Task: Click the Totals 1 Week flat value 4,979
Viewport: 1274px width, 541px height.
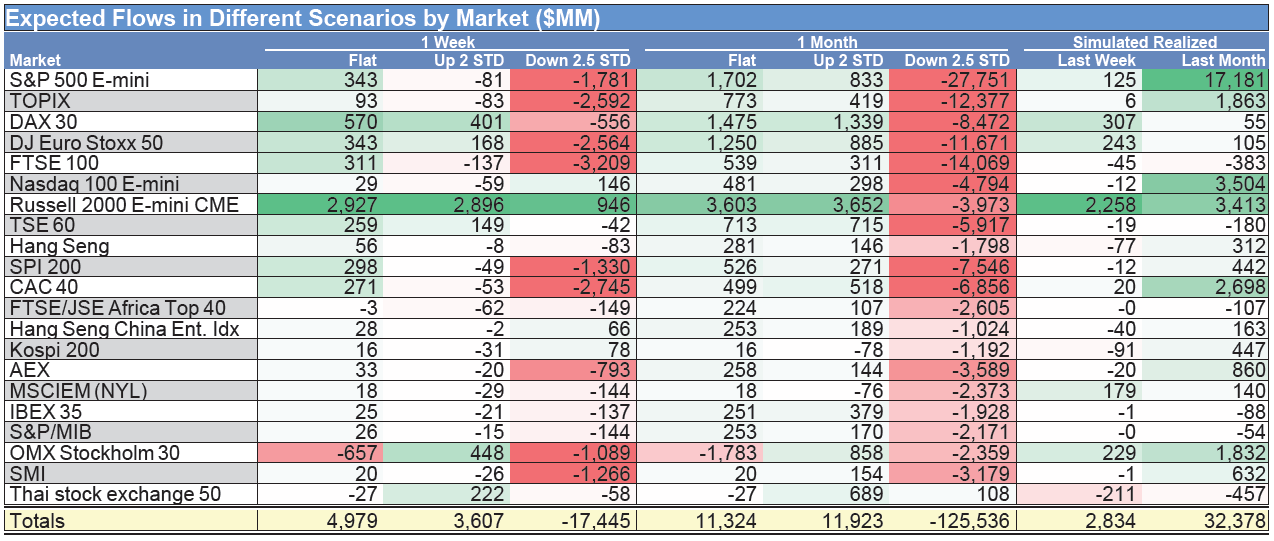Action: 351,520
